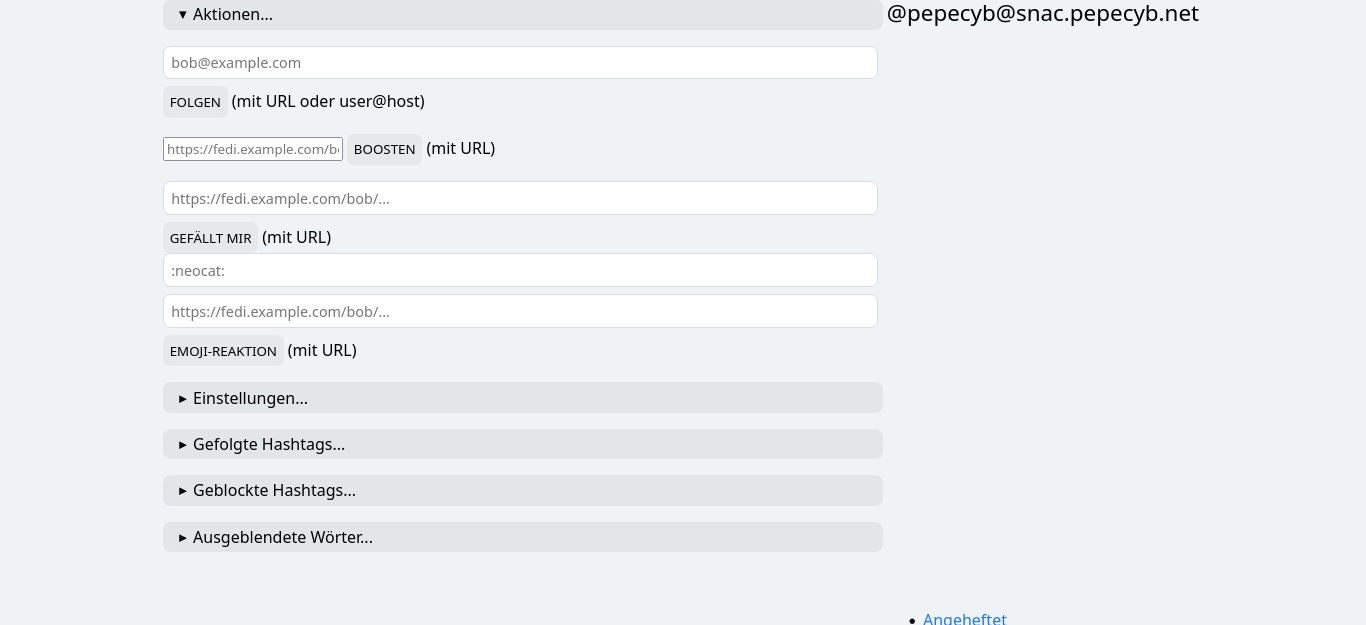Click the triangle arrow beside Geblockte Hashtags
Image resolution: width=1366 pixels, height=625 pixels.
(x=183, y=491)
